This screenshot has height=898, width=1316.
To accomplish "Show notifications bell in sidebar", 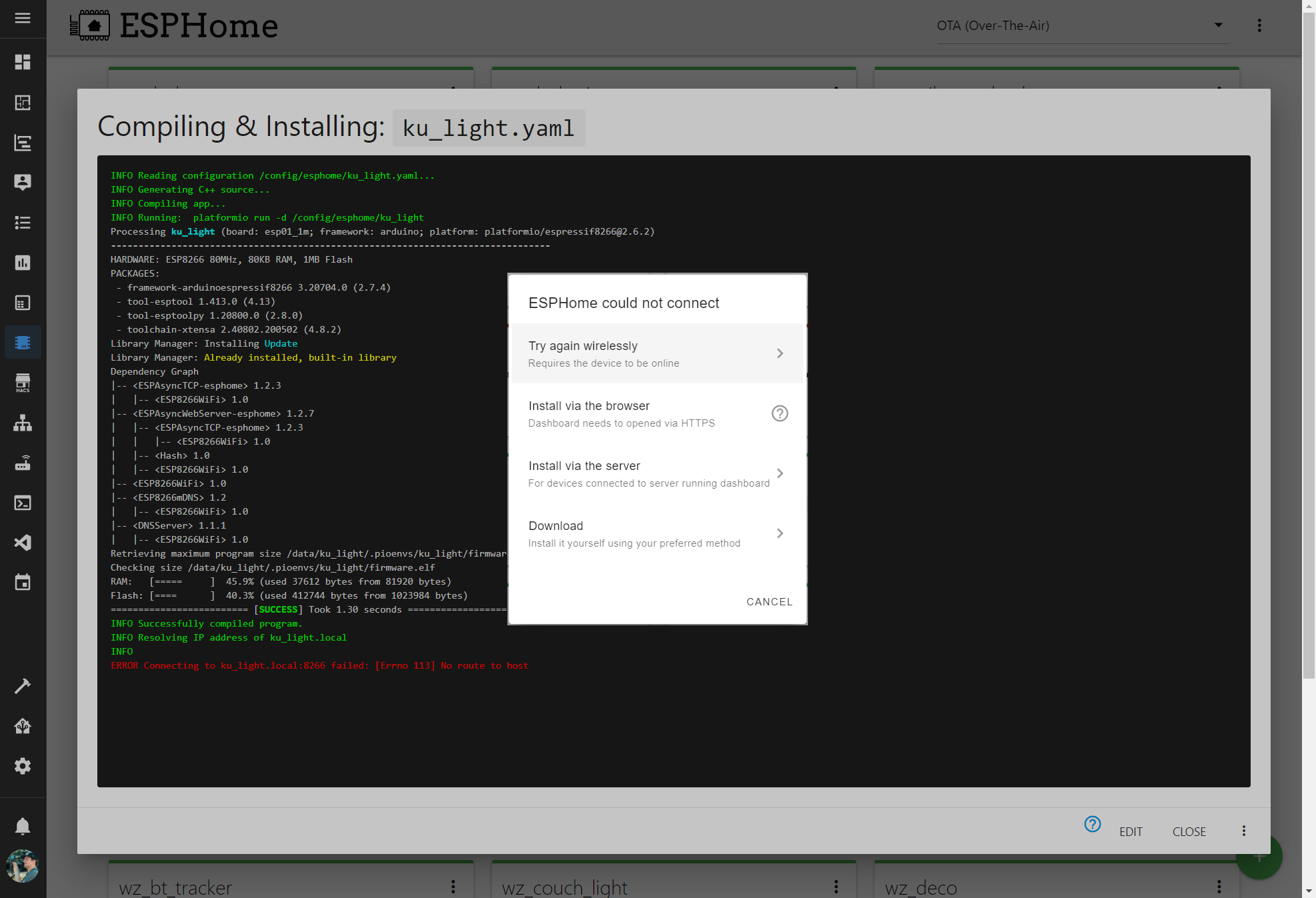I will click(x=23, y=827).
